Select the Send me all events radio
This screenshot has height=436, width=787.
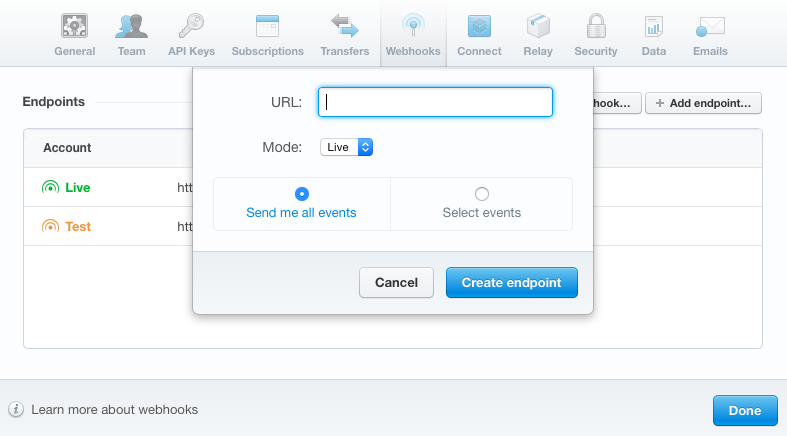(x=302, y=194)
